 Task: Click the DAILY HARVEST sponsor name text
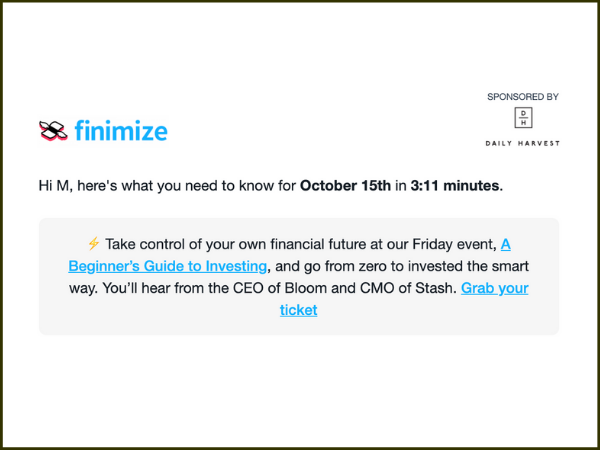(x=523, y=143)
